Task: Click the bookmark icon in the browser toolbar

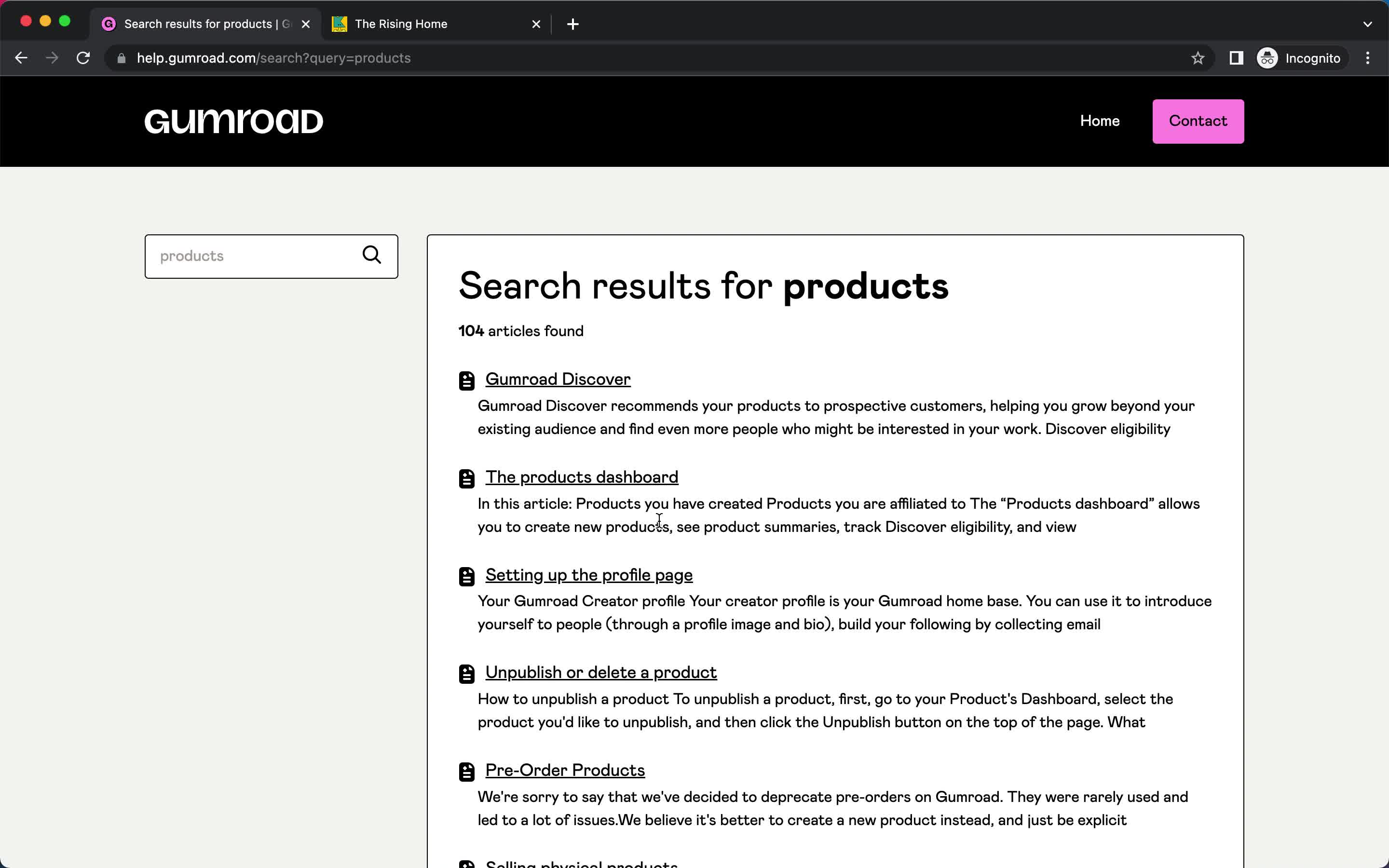Action: [1199, 58]
